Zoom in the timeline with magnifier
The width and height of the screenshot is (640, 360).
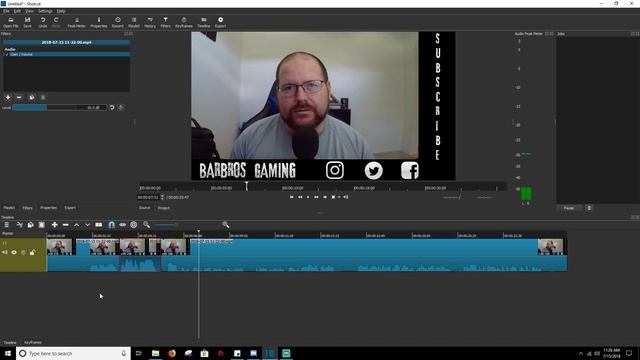coord(226,225)
